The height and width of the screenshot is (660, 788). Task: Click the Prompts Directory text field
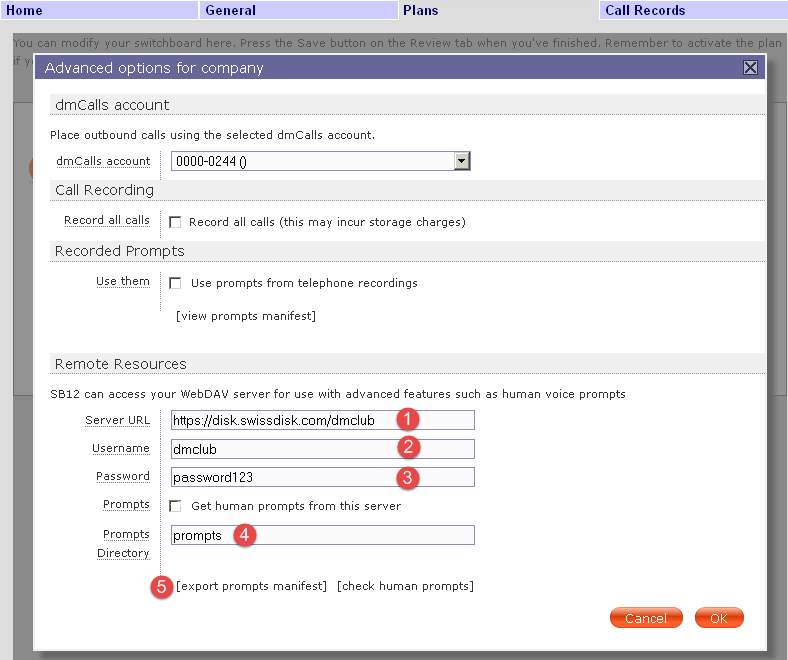(x=323, y=535)
